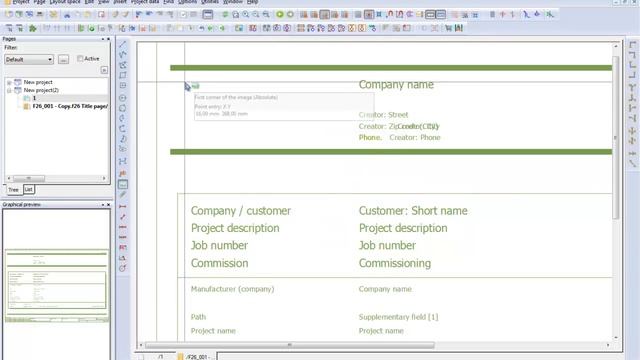Select the Line drawing tool
The height and width of the screenshot is (360, 640).
tap(122, 44)
